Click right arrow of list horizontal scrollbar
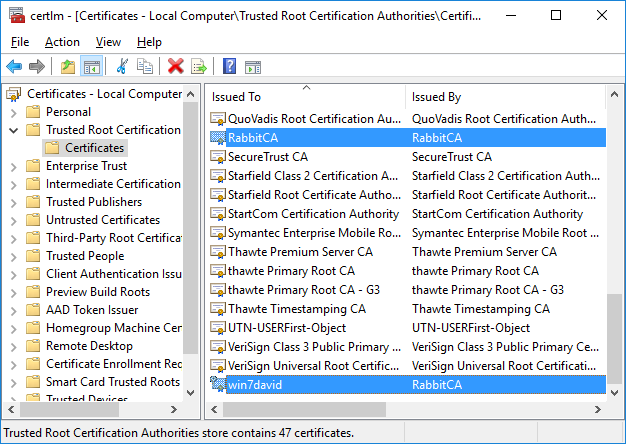Screen dimensions: 626x444 coord(598,409)
